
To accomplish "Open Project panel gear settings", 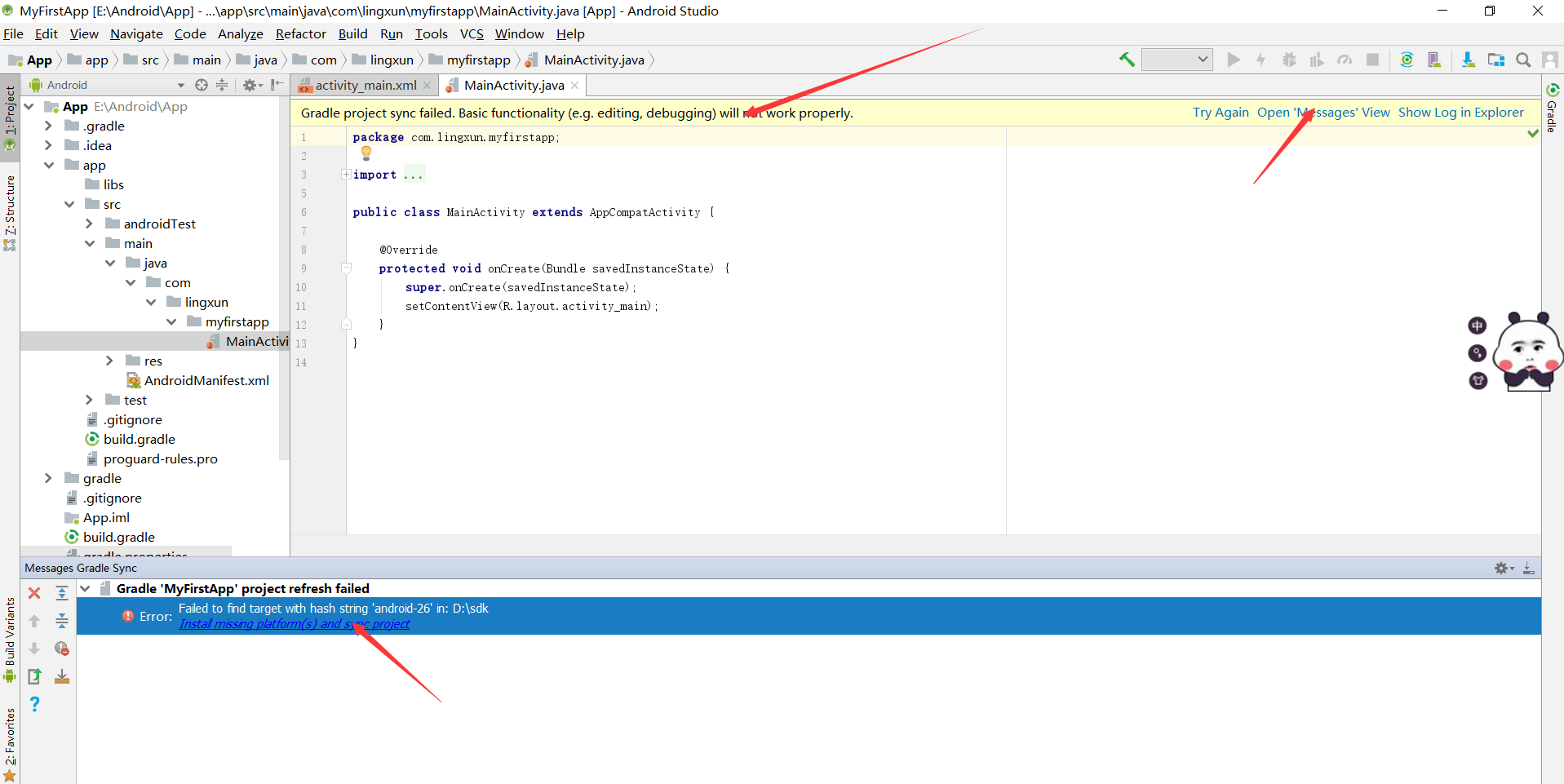I will tap(252, 85).
